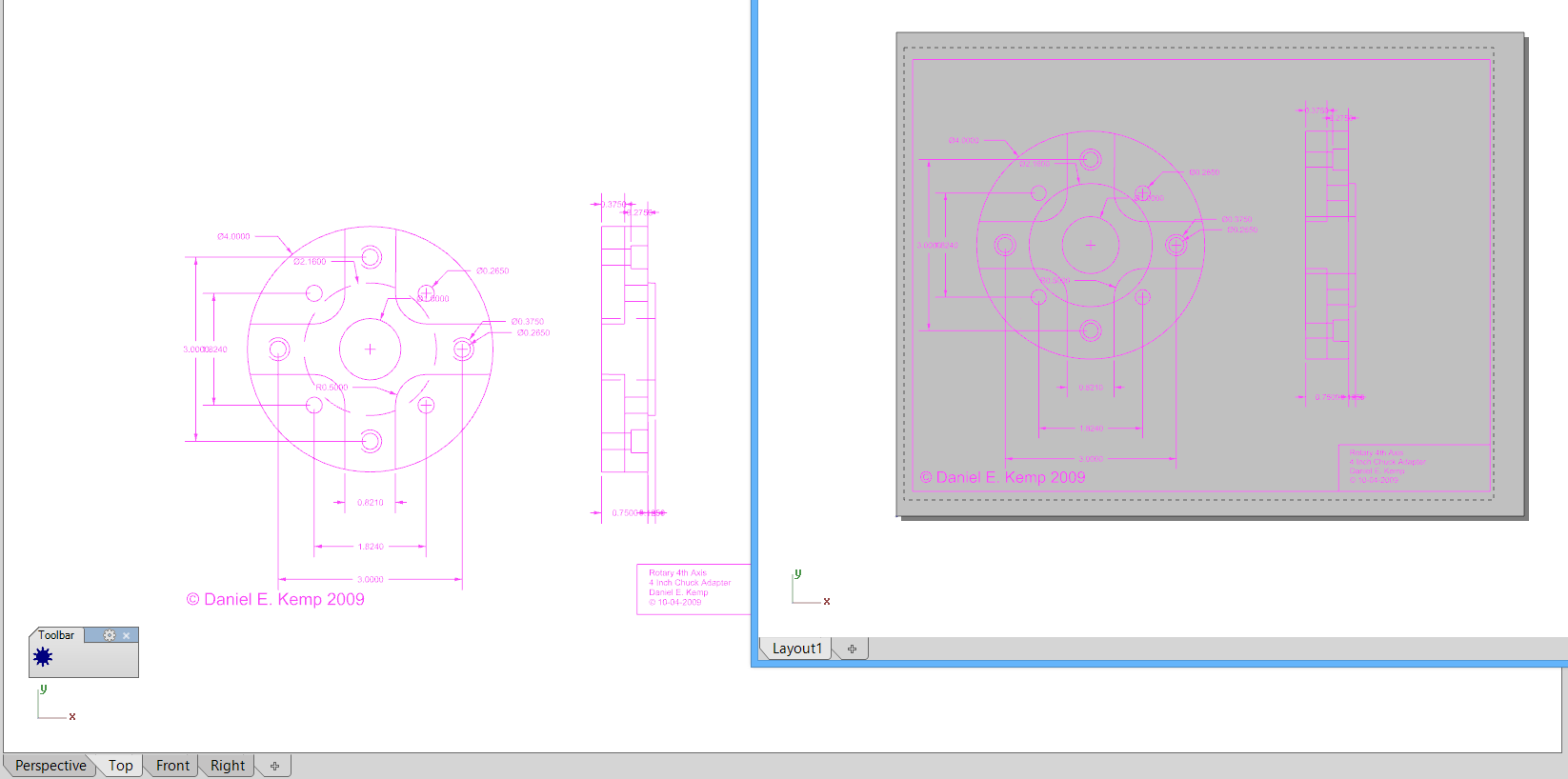Click the blue starburst button in the floating Toolbar
The height and width of the screenshot is (779, 1568).
[43, 657]
